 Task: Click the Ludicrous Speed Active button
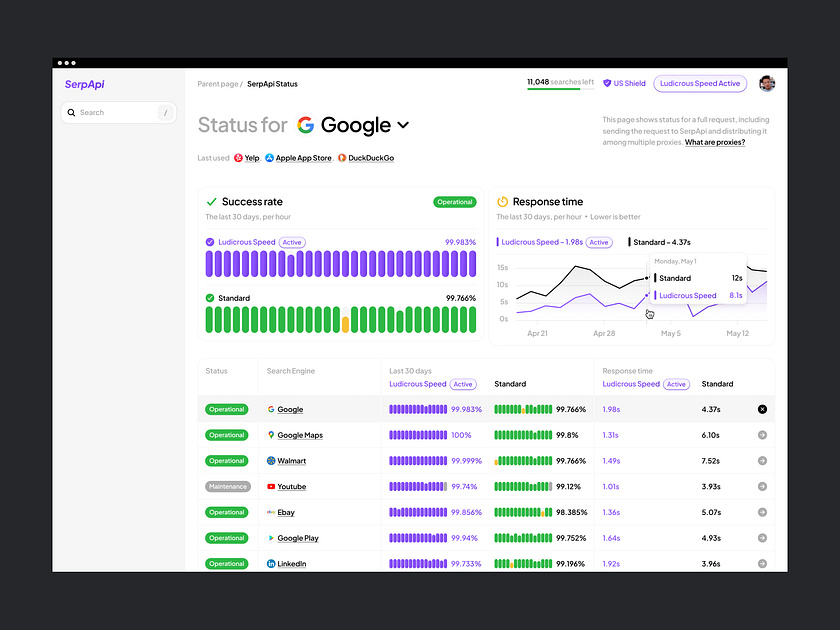700,84
